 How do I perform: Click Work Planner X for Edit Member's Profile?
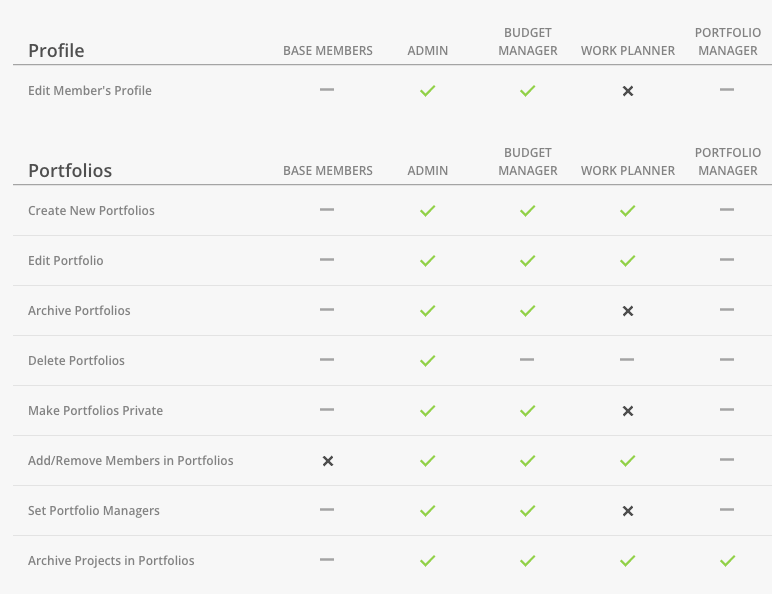628,91
